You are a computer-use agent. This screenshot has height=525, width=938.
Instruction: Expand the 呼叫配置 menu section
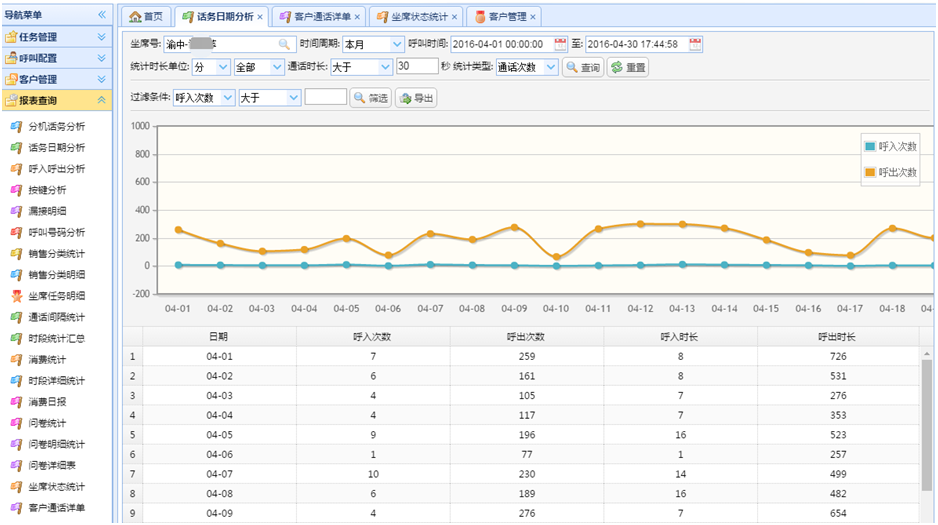101,58
